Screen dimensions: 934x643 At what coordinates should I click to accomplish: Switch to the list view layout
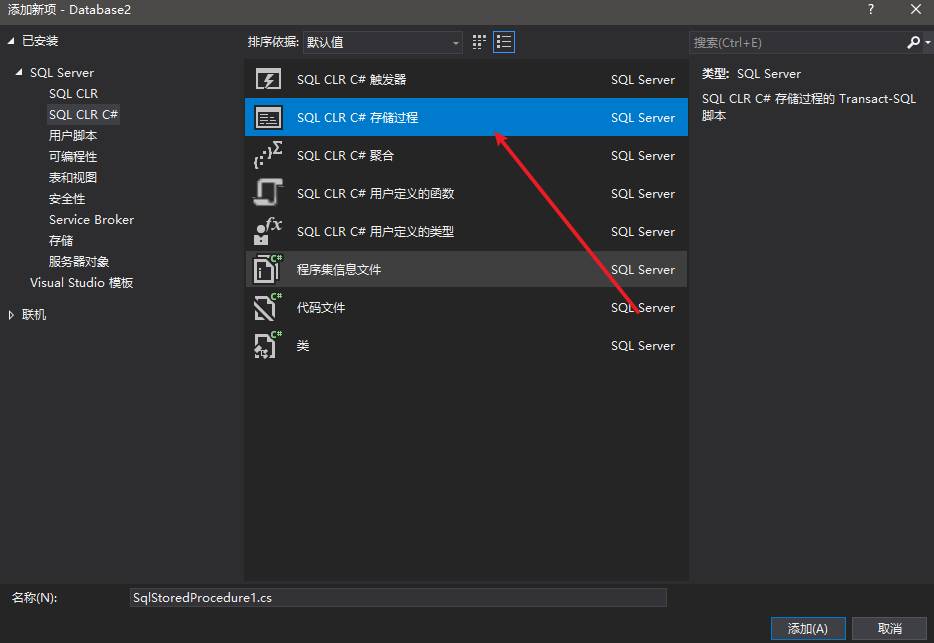coord(504,42)
